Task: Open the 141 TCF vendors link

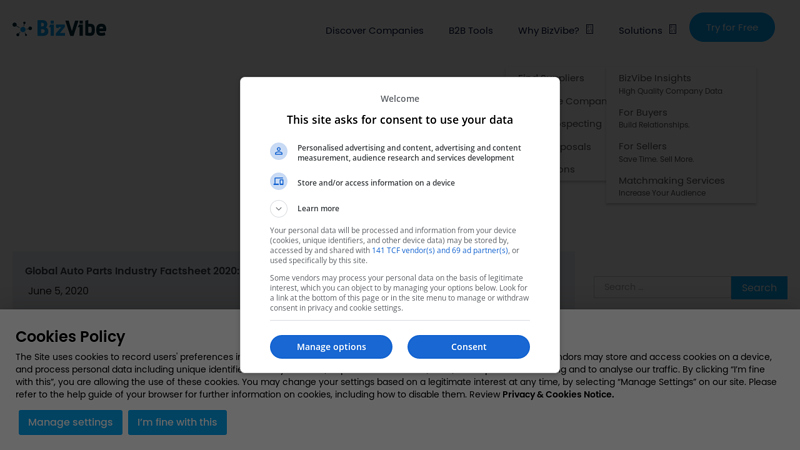Action: click(440, 250)
